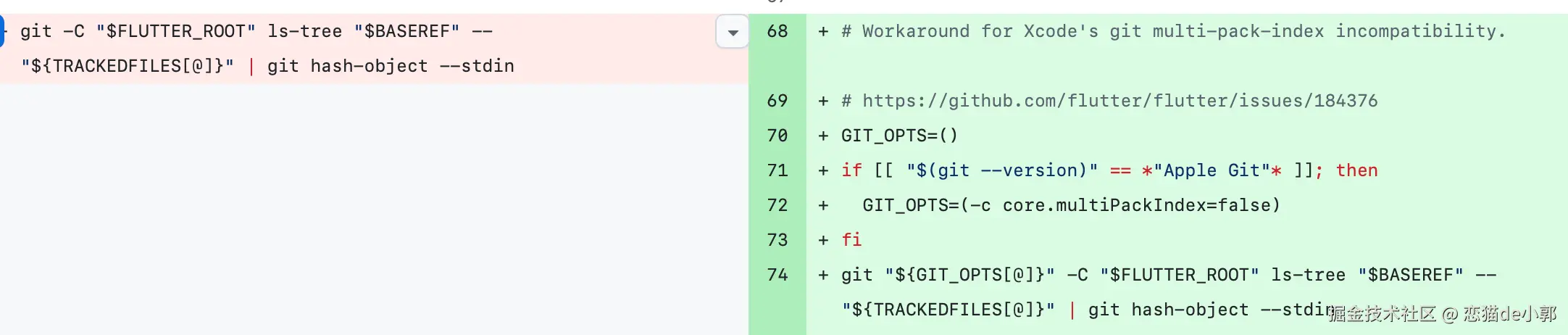1568x335 pixels.
Task: Open the dropdown arrow beside the deleted line
Action: click(x=733, y=33)
